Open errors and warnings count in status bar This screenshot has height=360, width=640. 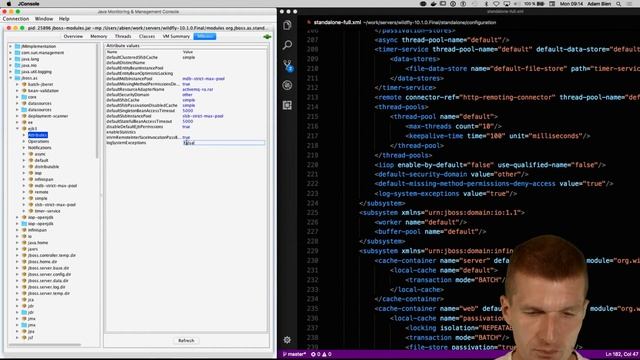(321, 354)
